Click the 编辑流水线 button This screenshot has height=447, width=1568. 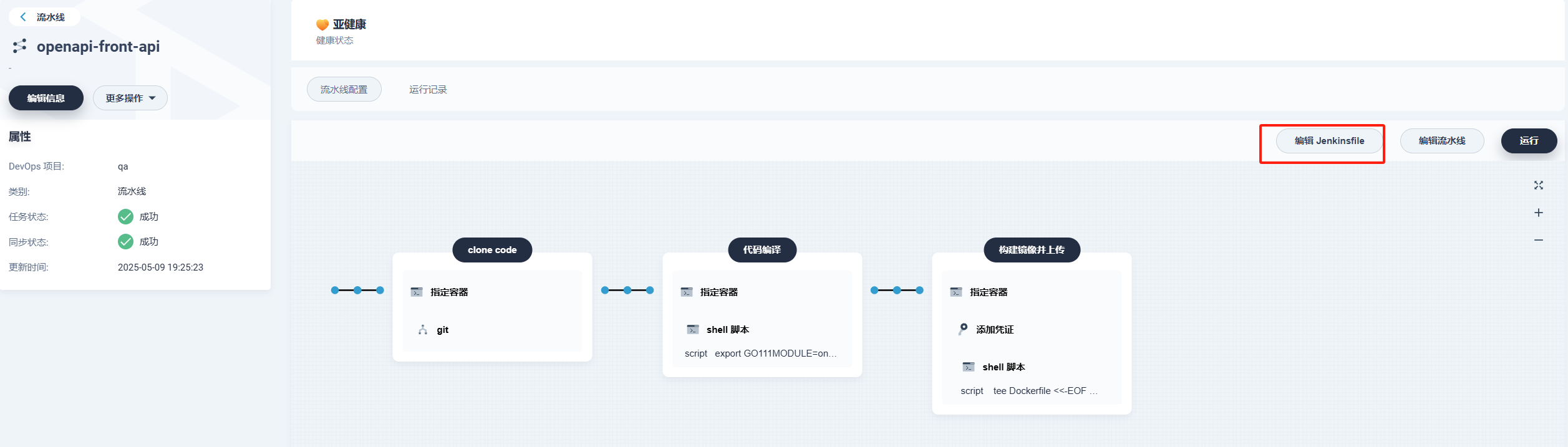(1442, 141)
